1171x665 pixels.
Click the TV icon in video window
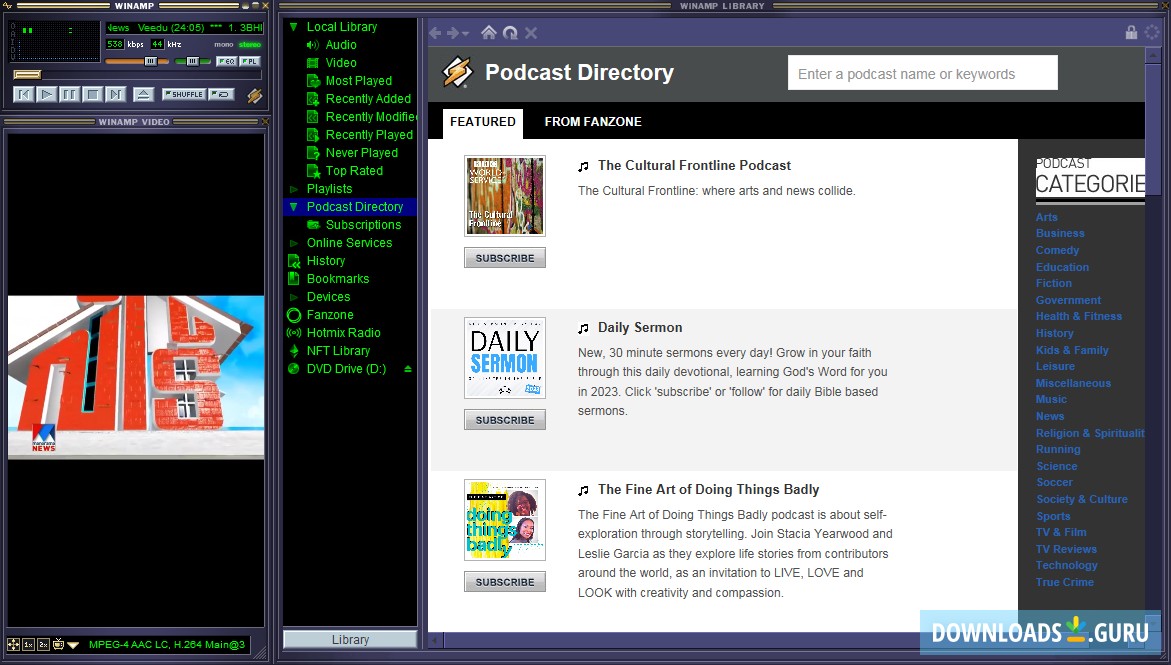(58, 644)
